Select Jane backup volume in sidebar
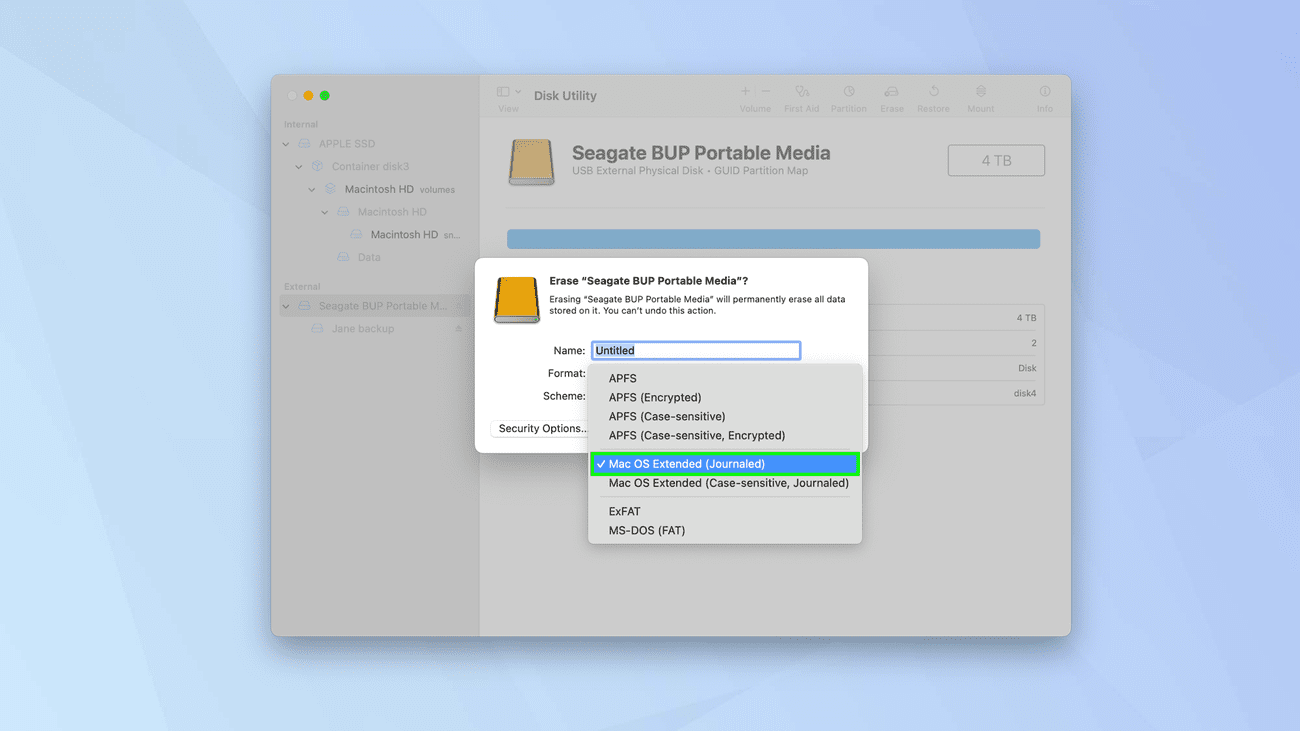Screen dimensions: 1300x731 pos(362,328)
